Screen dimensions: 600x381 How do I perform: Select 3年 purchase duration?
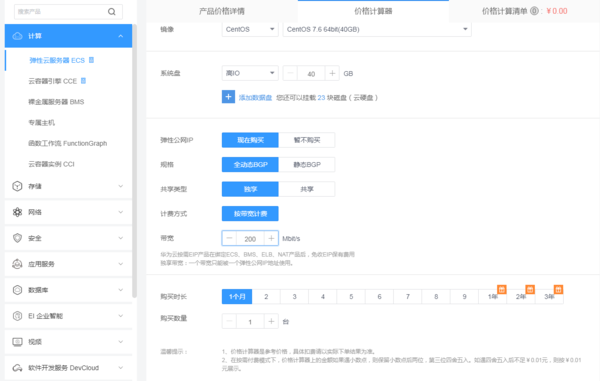pos(549,296)
